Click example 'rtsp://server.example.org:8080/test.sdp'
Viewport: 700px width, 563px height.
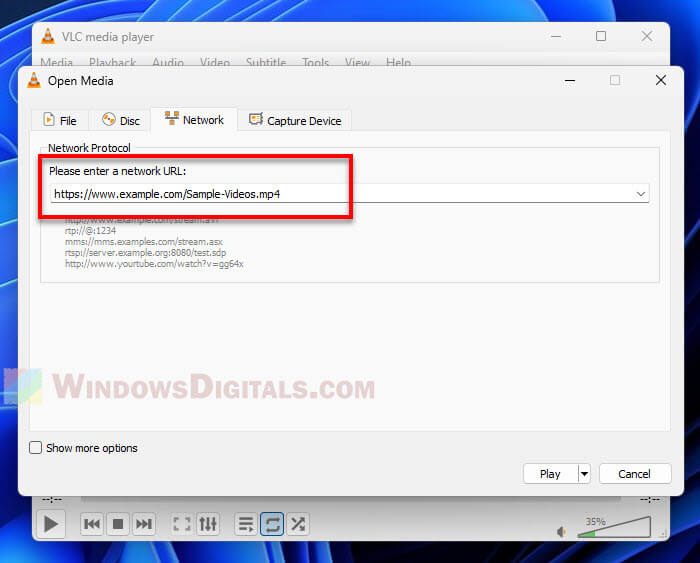(x=146, y=253)
